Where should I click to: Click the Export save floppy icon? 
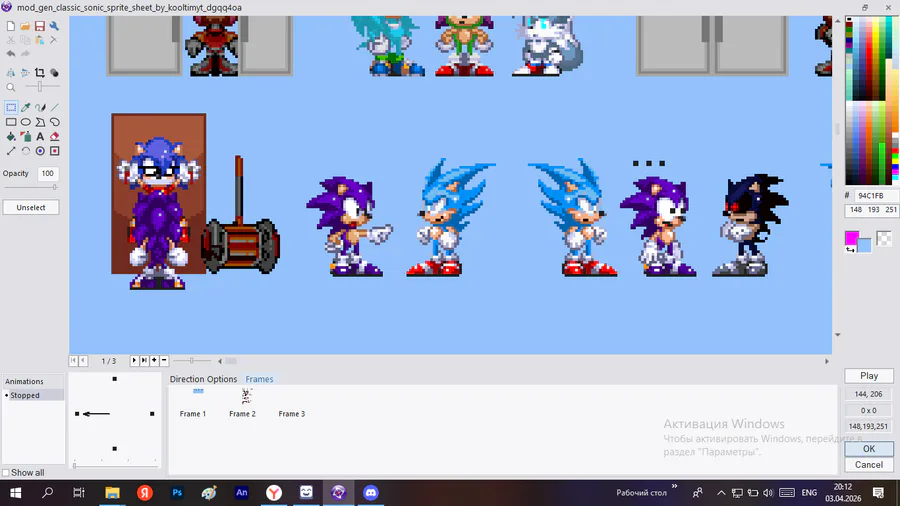(x=40, y=26)
